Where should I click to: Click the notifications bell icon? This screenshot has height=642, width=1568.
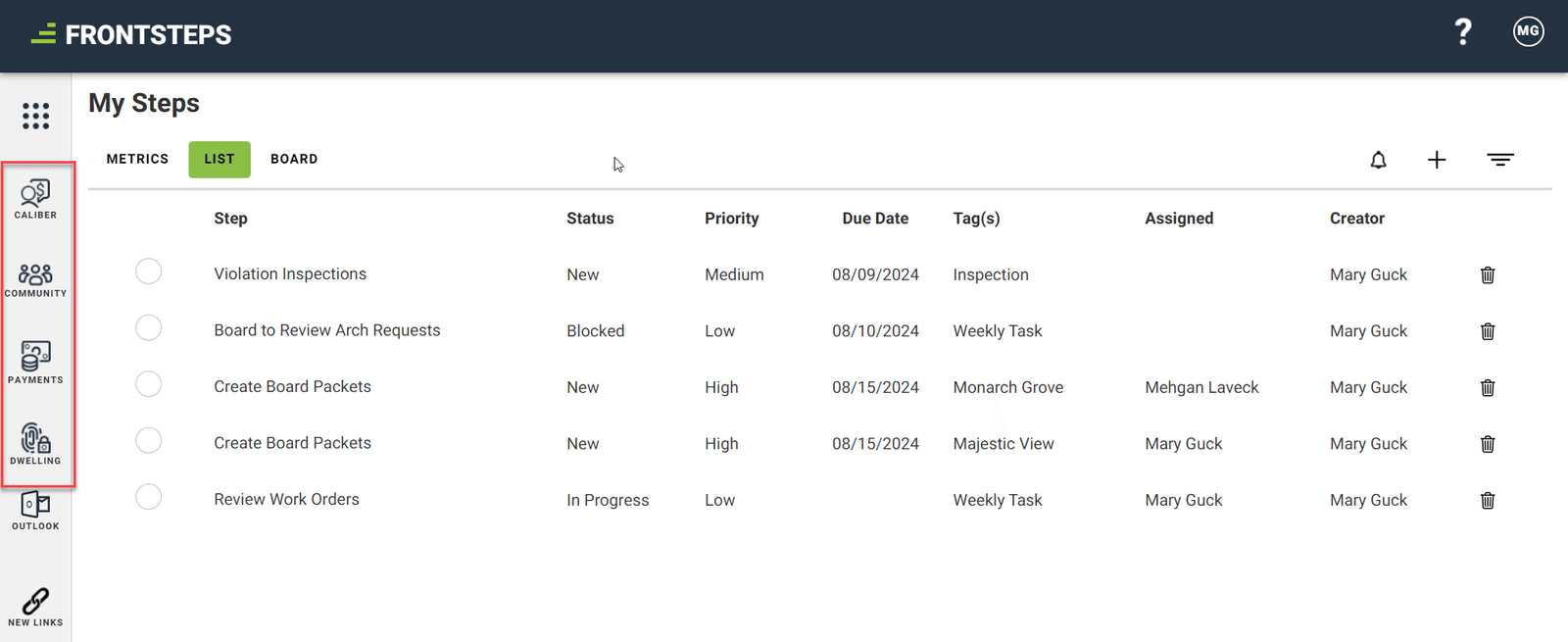click(1378, 160)
